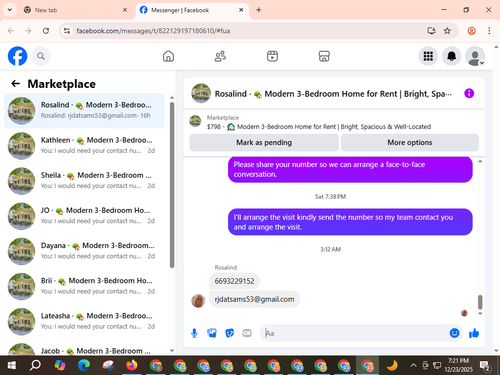The height and width of the screenshot is (375, 500).
Task: Open conversation information purple icon
Action: pos(469,93)
